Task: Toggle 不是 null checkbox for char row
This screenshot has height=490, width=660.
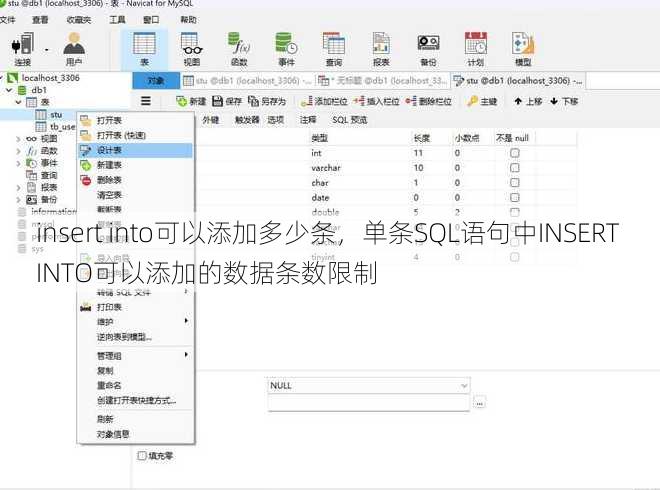Action: 514,182
